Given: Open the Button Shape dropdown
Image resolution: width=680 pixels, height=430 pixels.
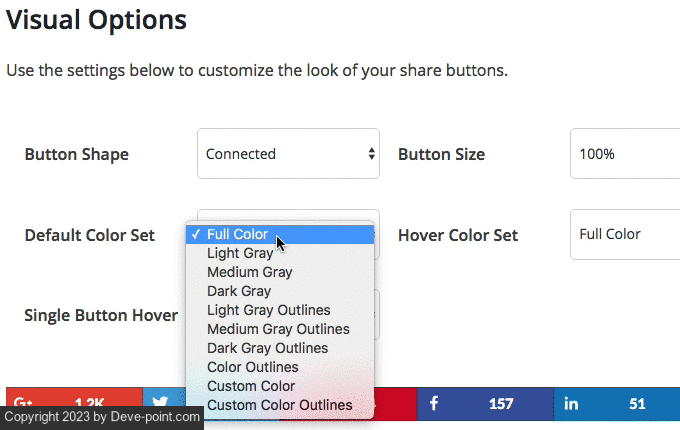Looking at the screenshot, I should point(288,154).
